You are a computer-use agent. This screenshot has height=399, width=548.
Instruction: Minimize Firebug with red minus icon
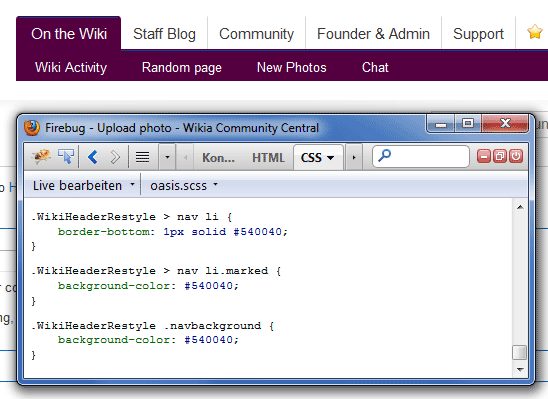484,157
